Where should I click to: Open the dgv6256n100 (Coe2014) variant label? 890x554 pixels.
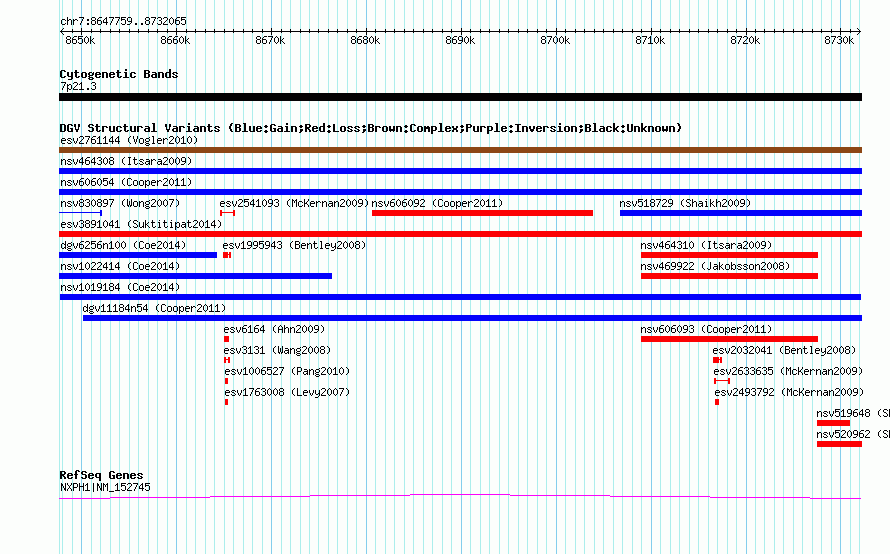click(x=123, y=245)
